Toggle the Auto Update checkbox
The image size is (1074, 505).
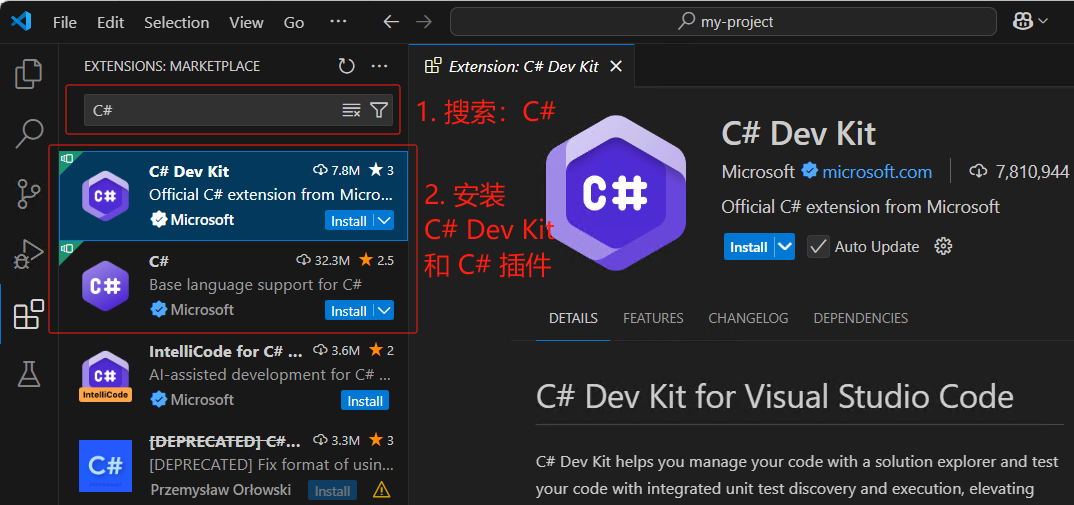(x=818, y=247)
